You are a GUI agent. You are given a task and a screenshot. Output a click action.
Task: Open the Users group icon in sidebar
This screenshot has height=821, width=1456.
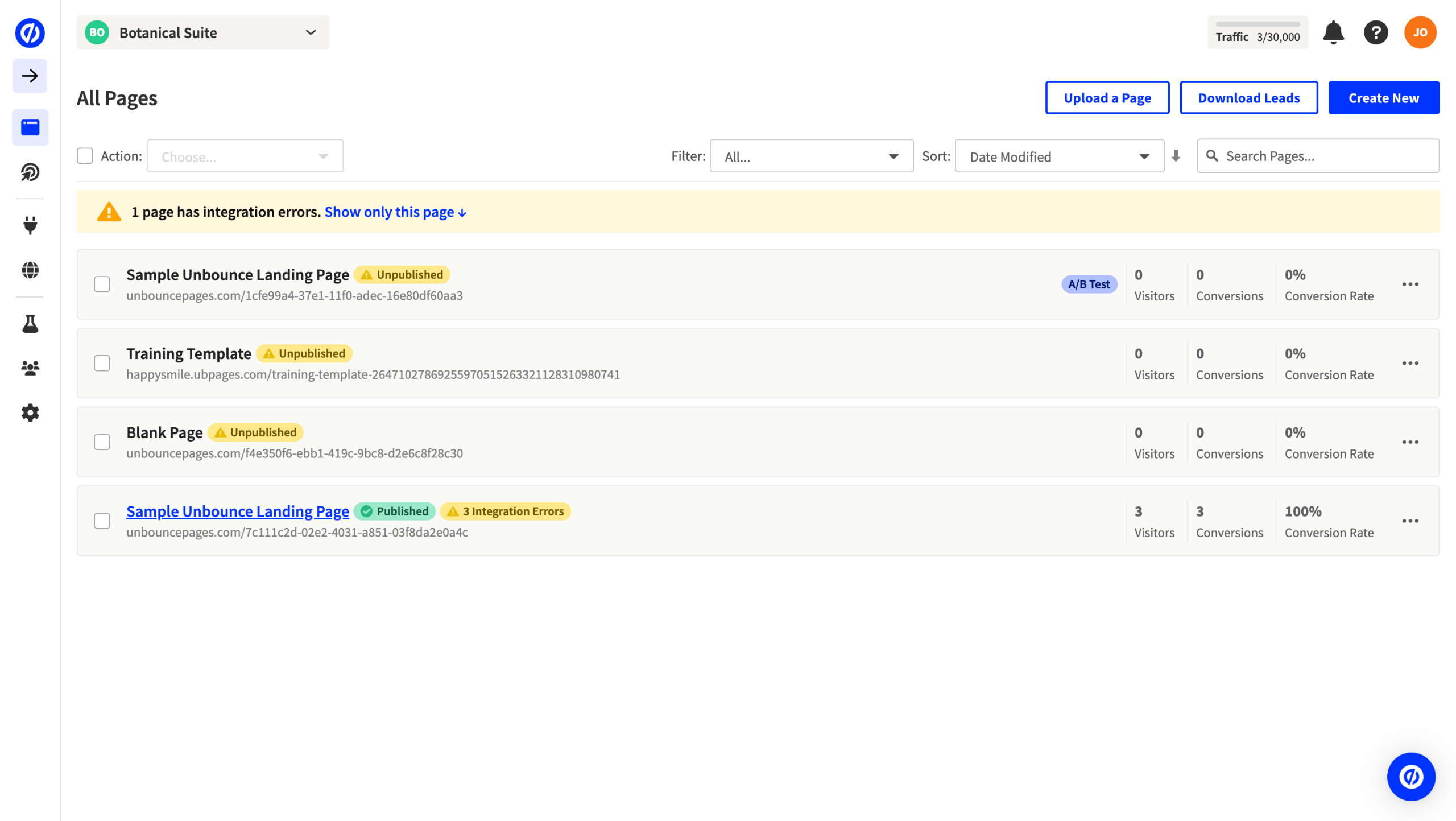point(30,368)
